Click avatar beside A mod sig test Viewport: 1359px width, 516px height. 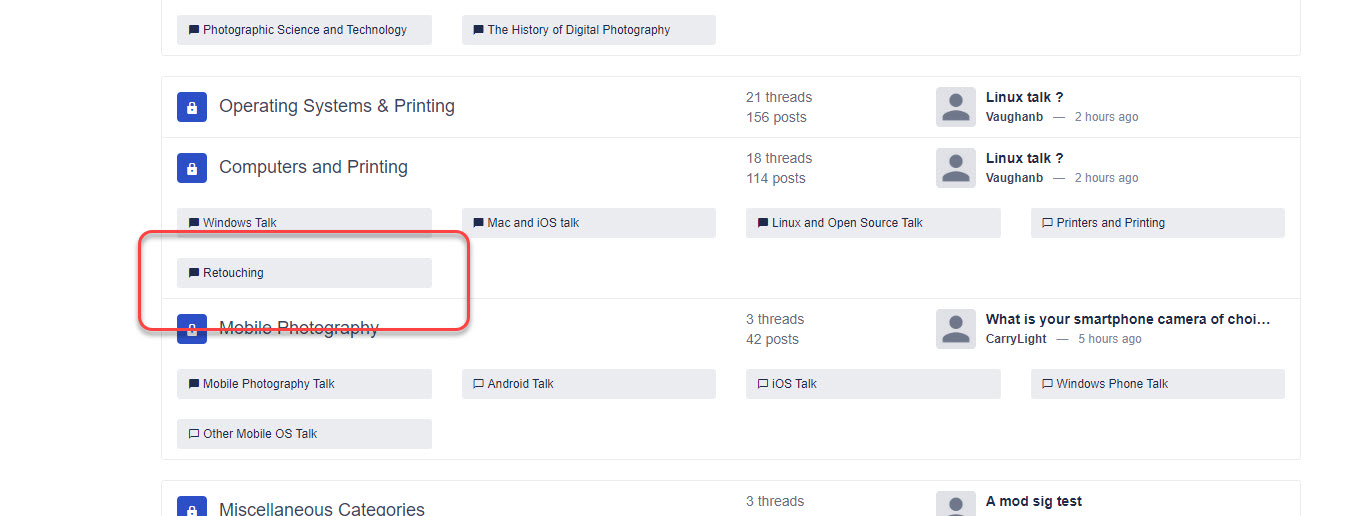coord(955,505)
